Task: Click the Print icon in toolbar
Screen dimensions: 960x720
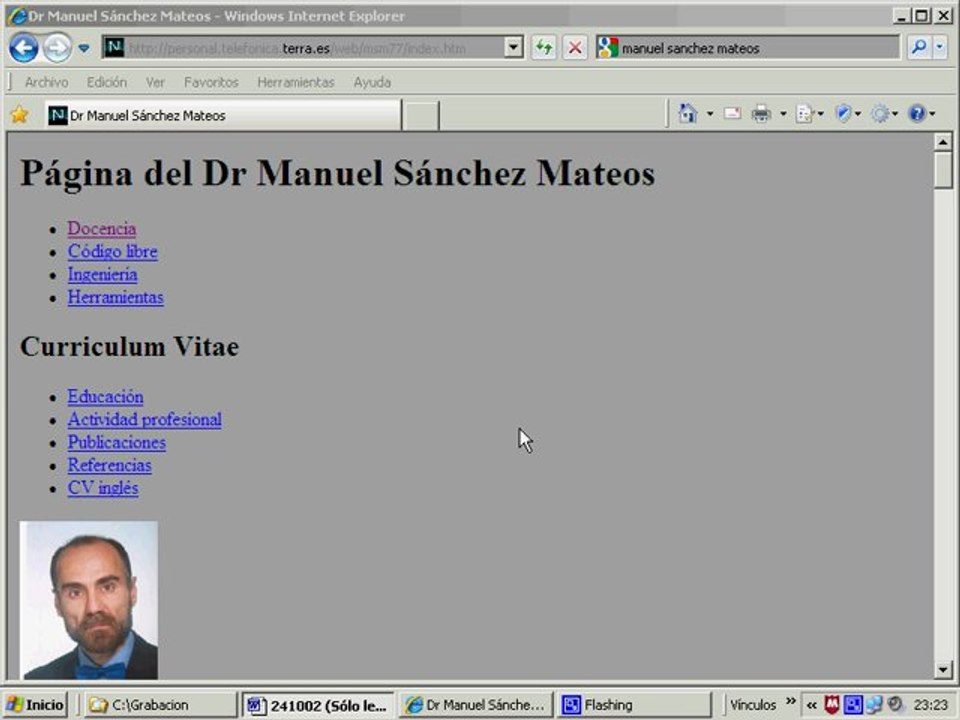Action: [x=761, y=114]
